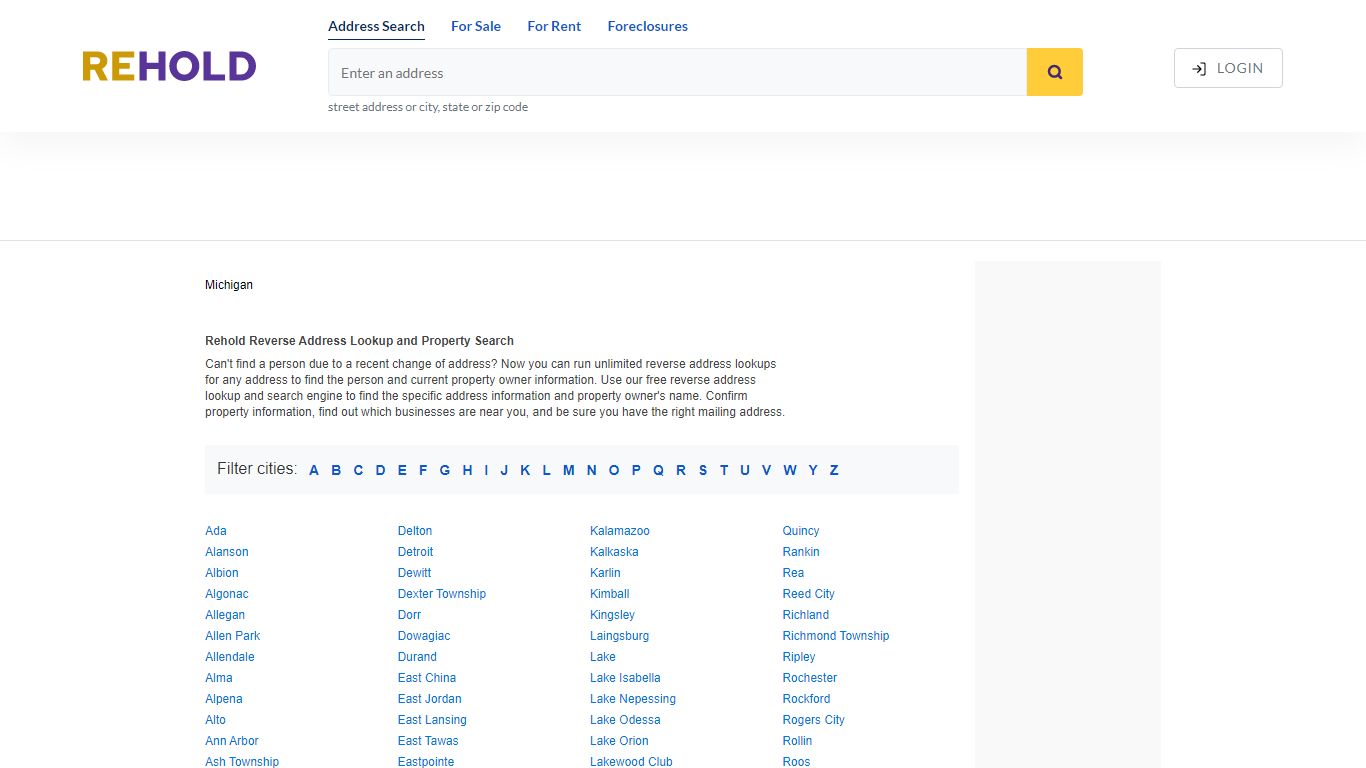The height and width of the screenshot is (768, 1366).
Task: Click the Michigan breadcrumb text
Action: click(229, 285)
